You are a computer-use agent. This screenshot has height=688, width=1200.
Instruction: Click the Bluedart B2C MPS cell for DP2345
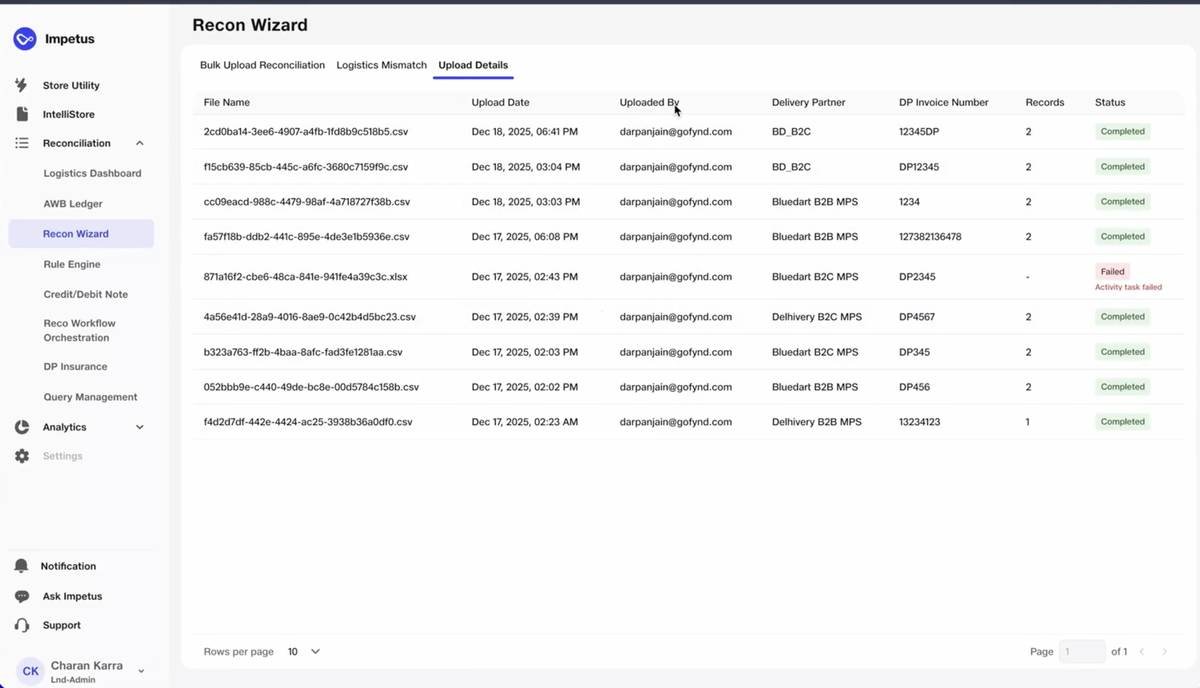[x=815, y=277]
